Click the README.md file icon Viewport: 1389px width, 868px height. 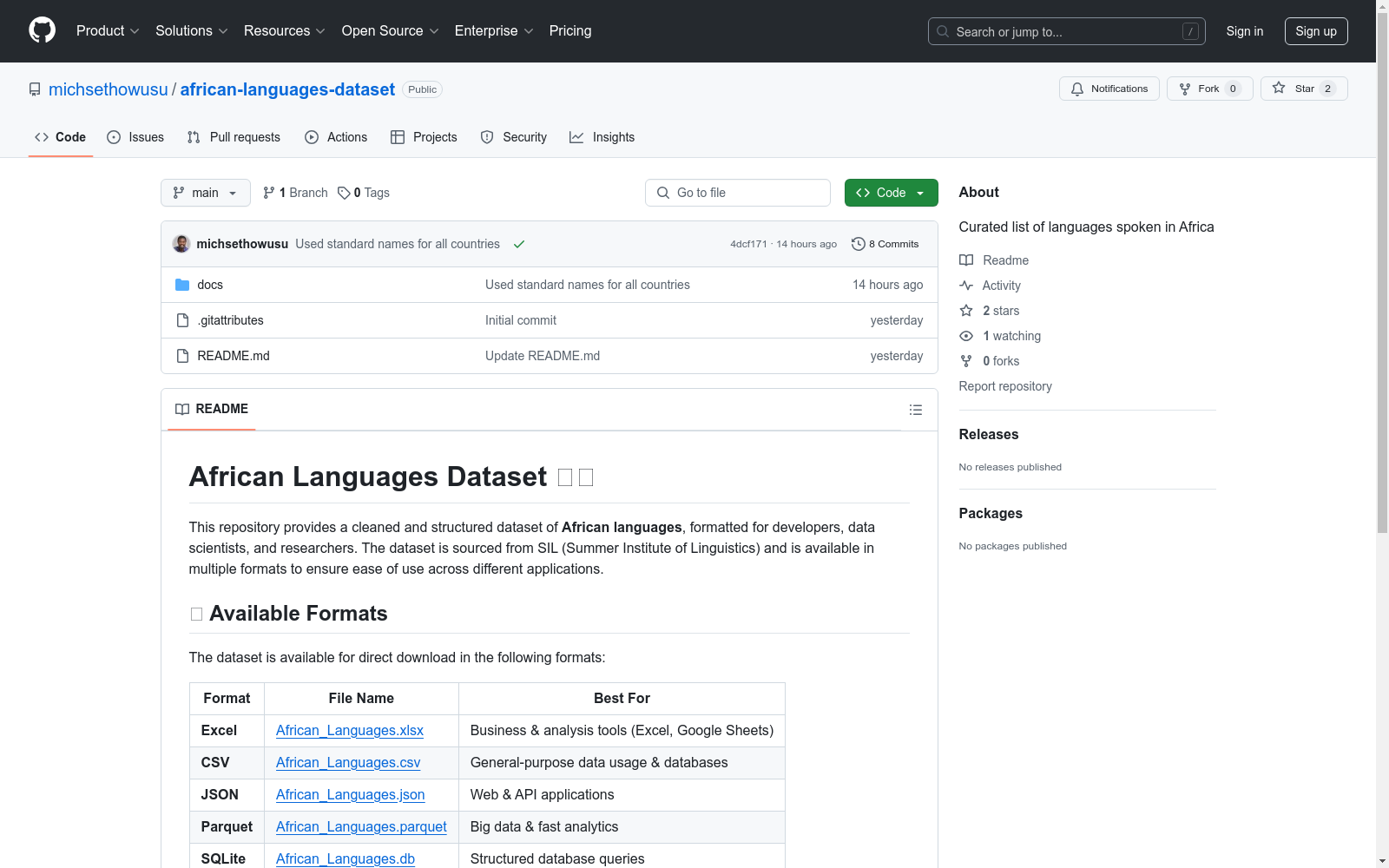[x=182, y=356]
